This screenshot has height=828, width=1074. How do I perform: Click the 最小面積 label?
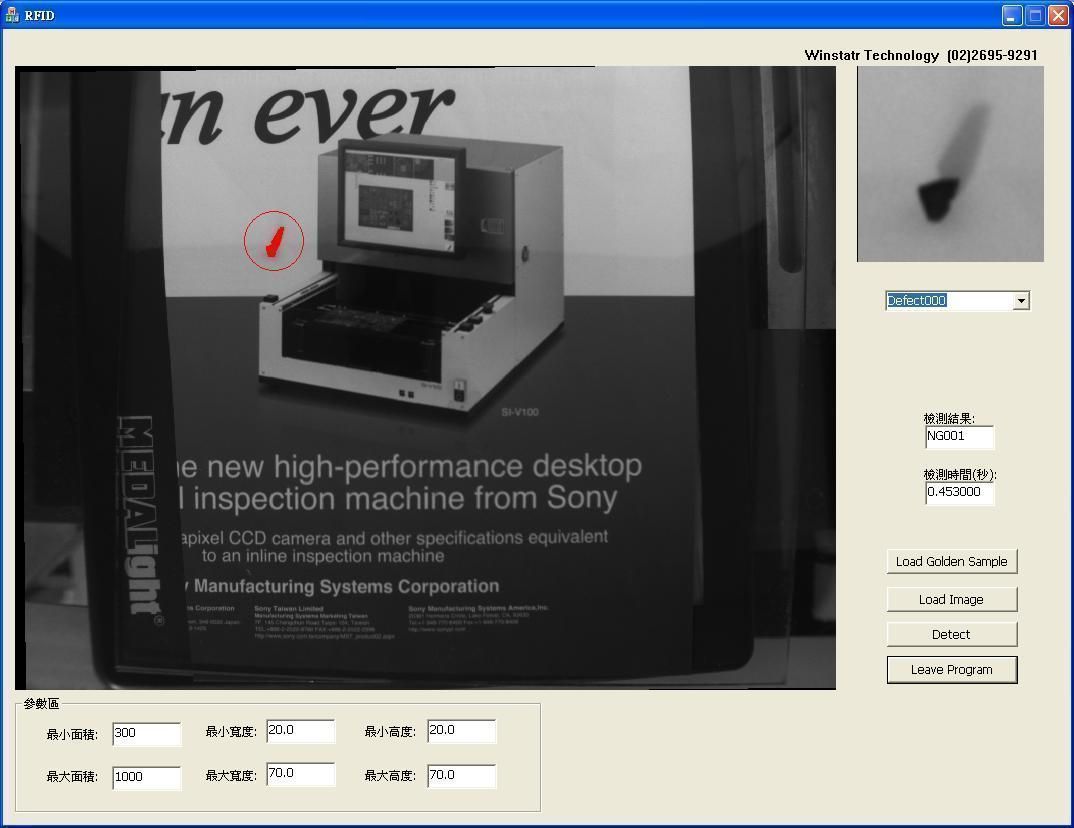(72, 735)
